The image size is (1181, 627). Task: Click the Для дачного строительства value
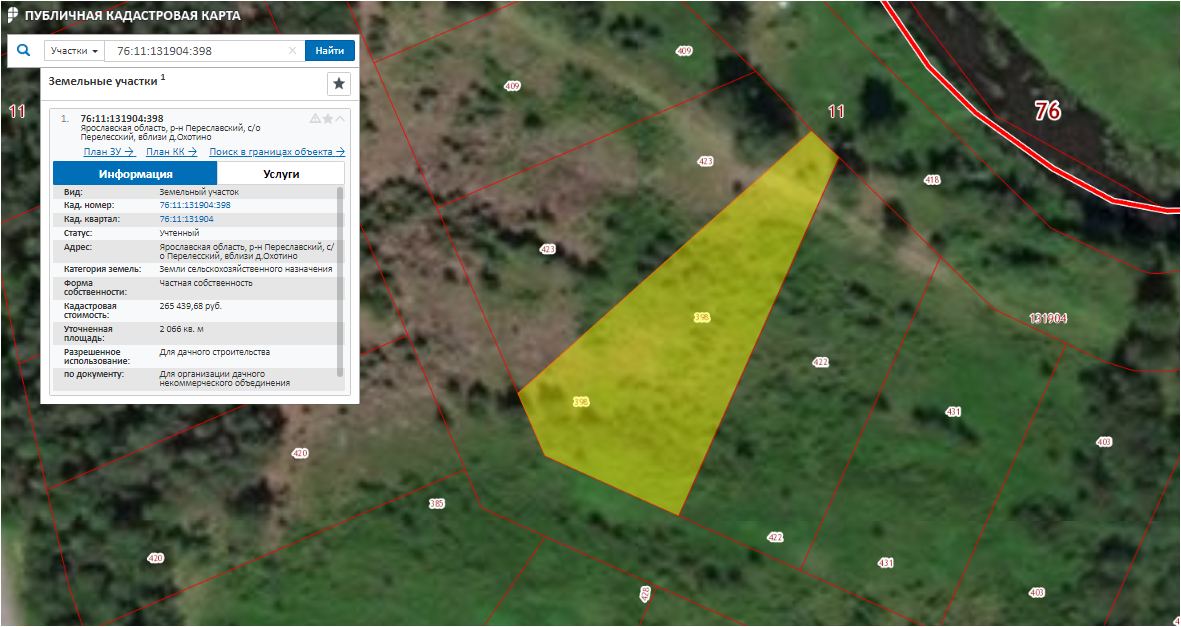[x=215, y=352]
